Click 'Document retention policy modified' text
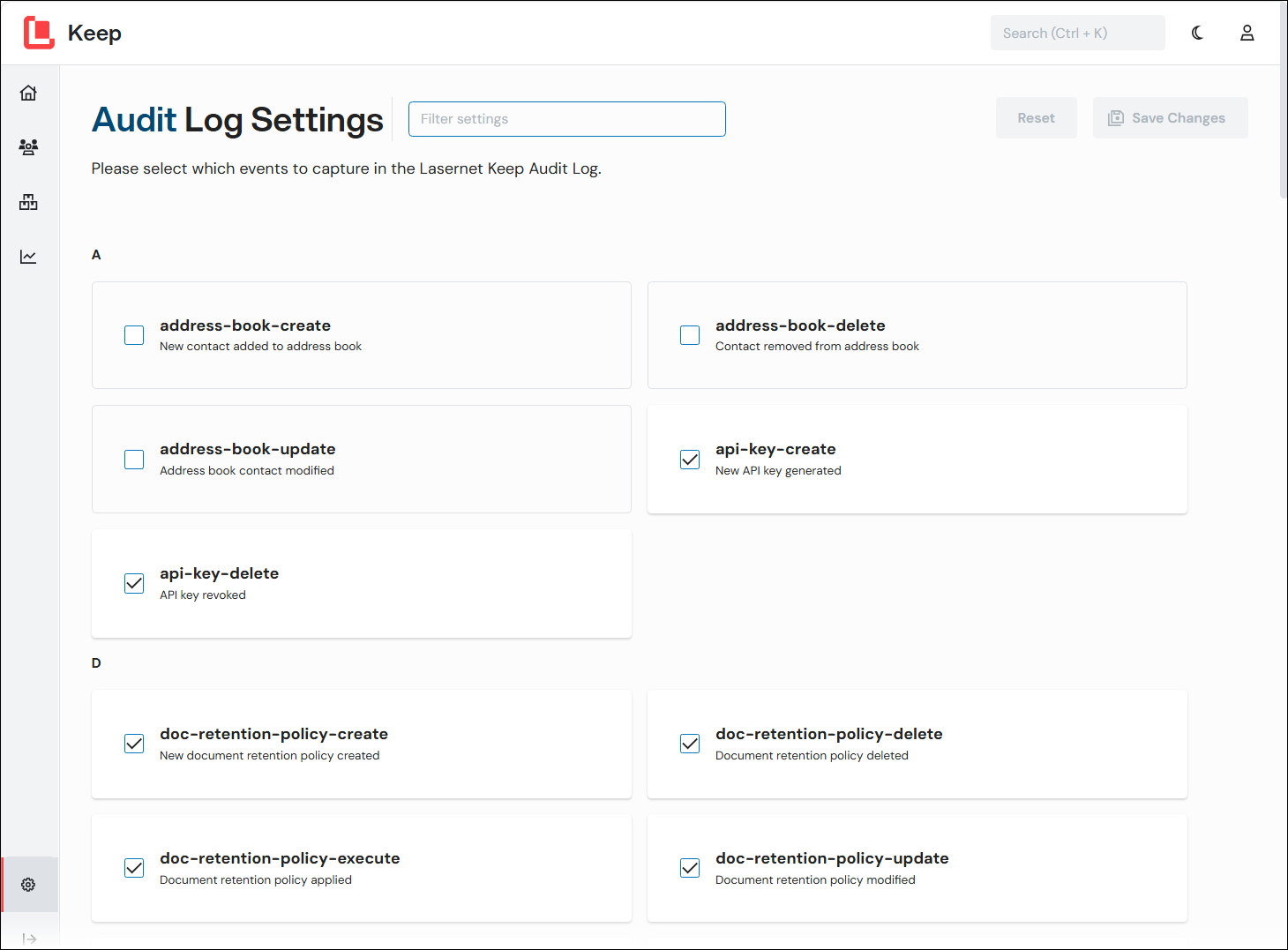Image resolution: width=1288 pixels, height=950 pixels. point(815,880)
